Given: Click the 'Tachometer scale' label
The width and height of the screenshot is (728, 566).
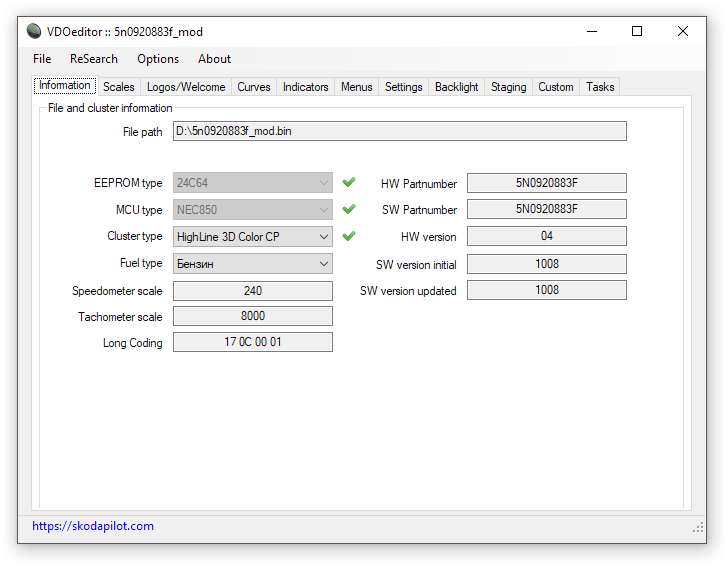Looking at the screenshot, I should point(120,317).
